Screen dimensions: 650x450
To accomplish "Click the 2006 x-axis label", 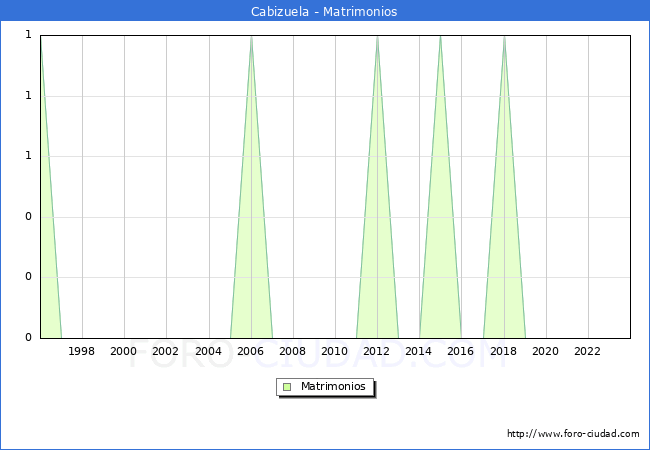I will coord(250,351).
